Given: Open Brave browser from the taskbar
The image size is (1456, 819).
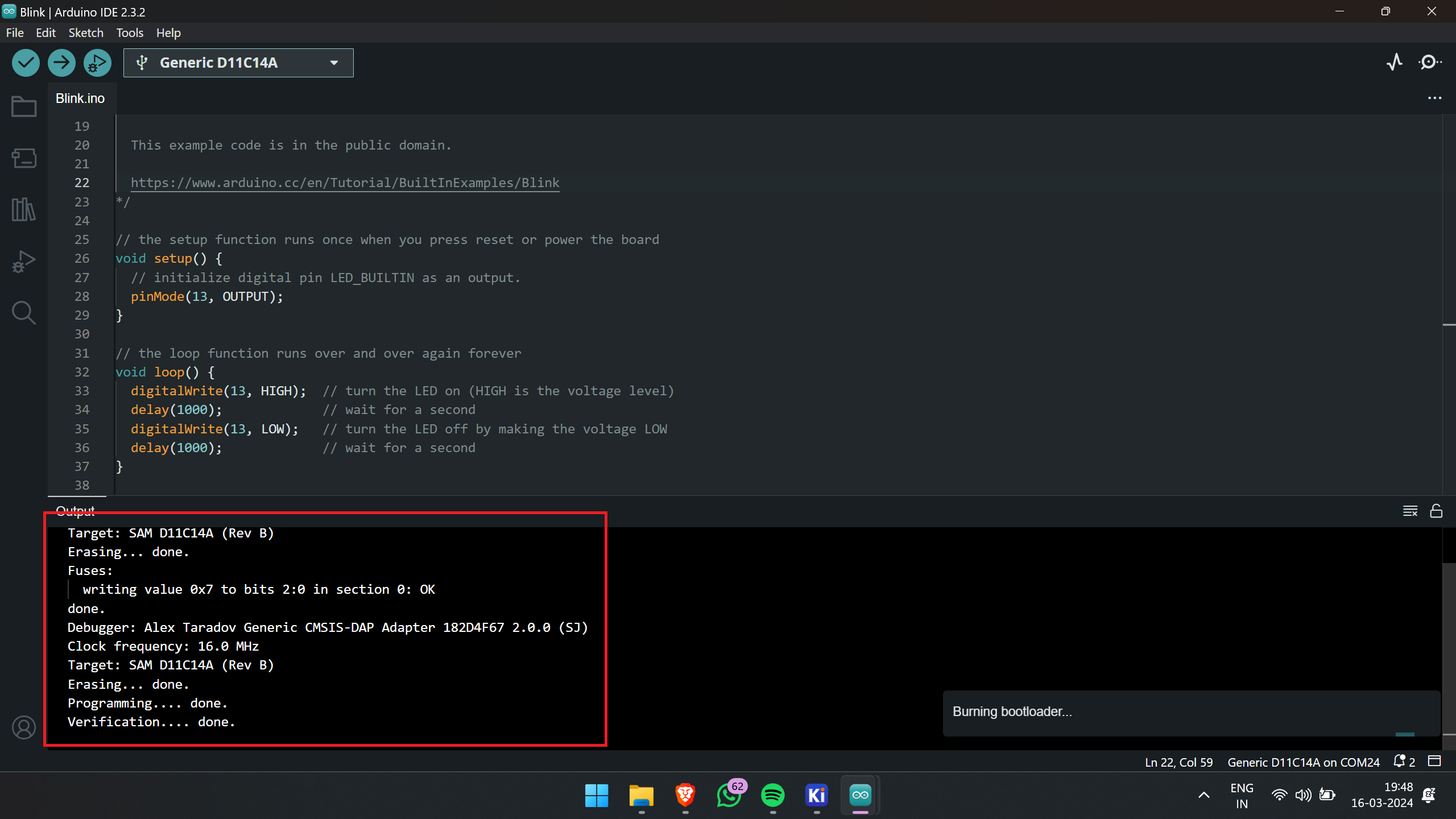Looking at the screenshot, I should pyautogui.click(x=685, y=795).
